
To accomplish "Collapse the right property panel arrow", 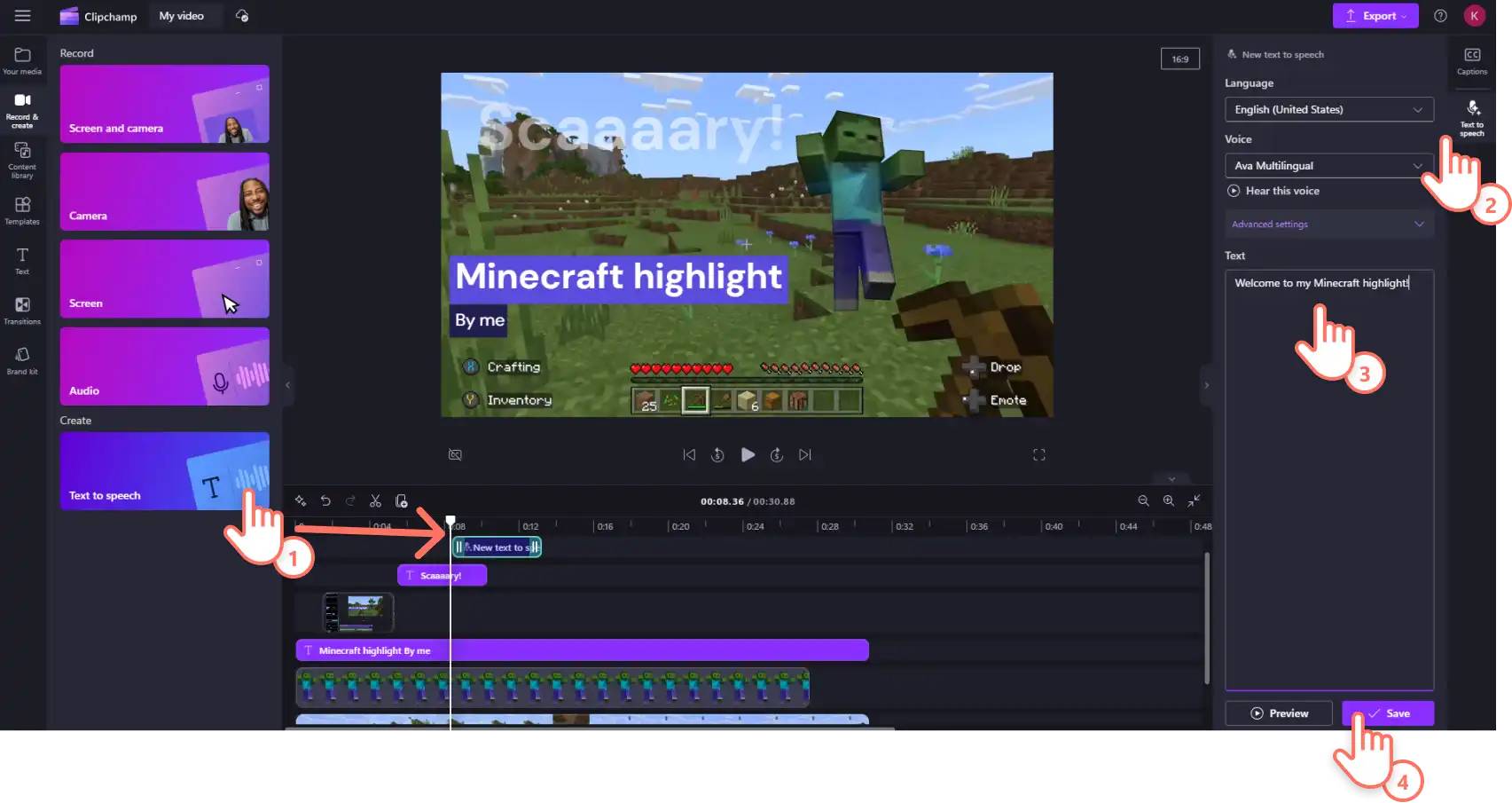I will [x=1206, y=385].
